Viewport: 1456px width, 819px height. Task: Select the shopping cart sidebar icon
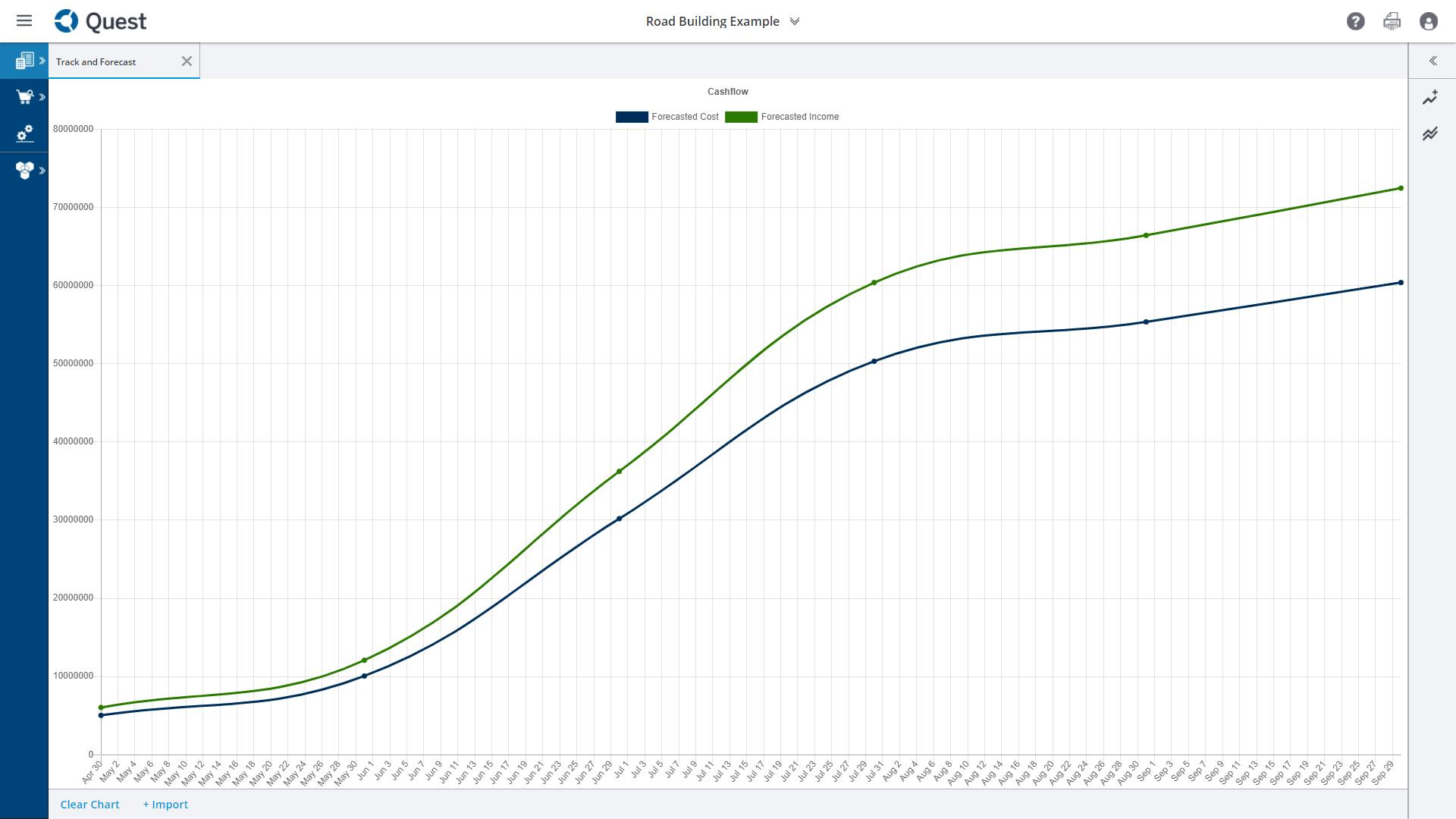(x=24, y=97)
